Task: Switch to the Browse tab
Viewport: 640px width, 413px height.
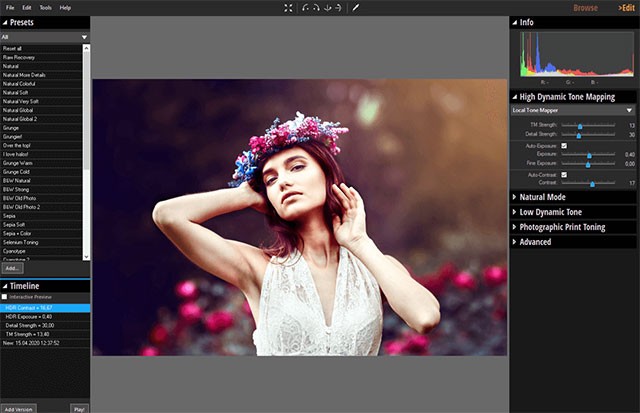Action: [585, 7]
